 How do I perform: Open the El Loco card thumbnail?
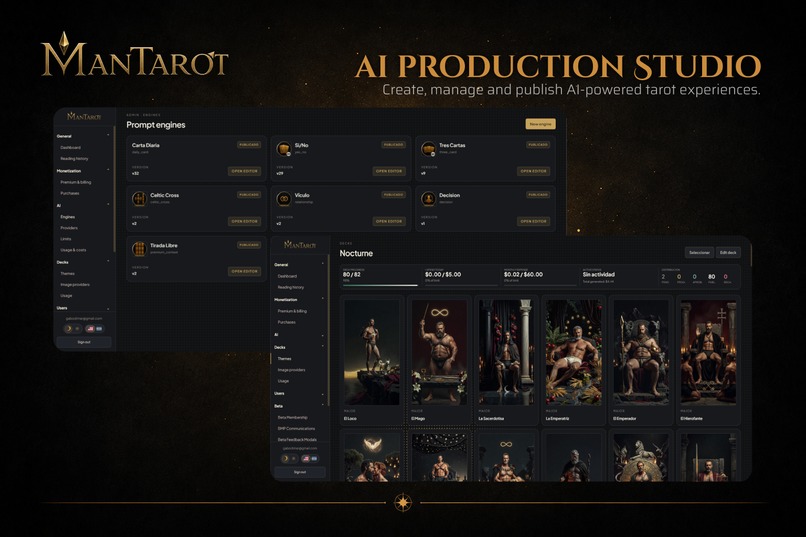(x=372, y=353)
